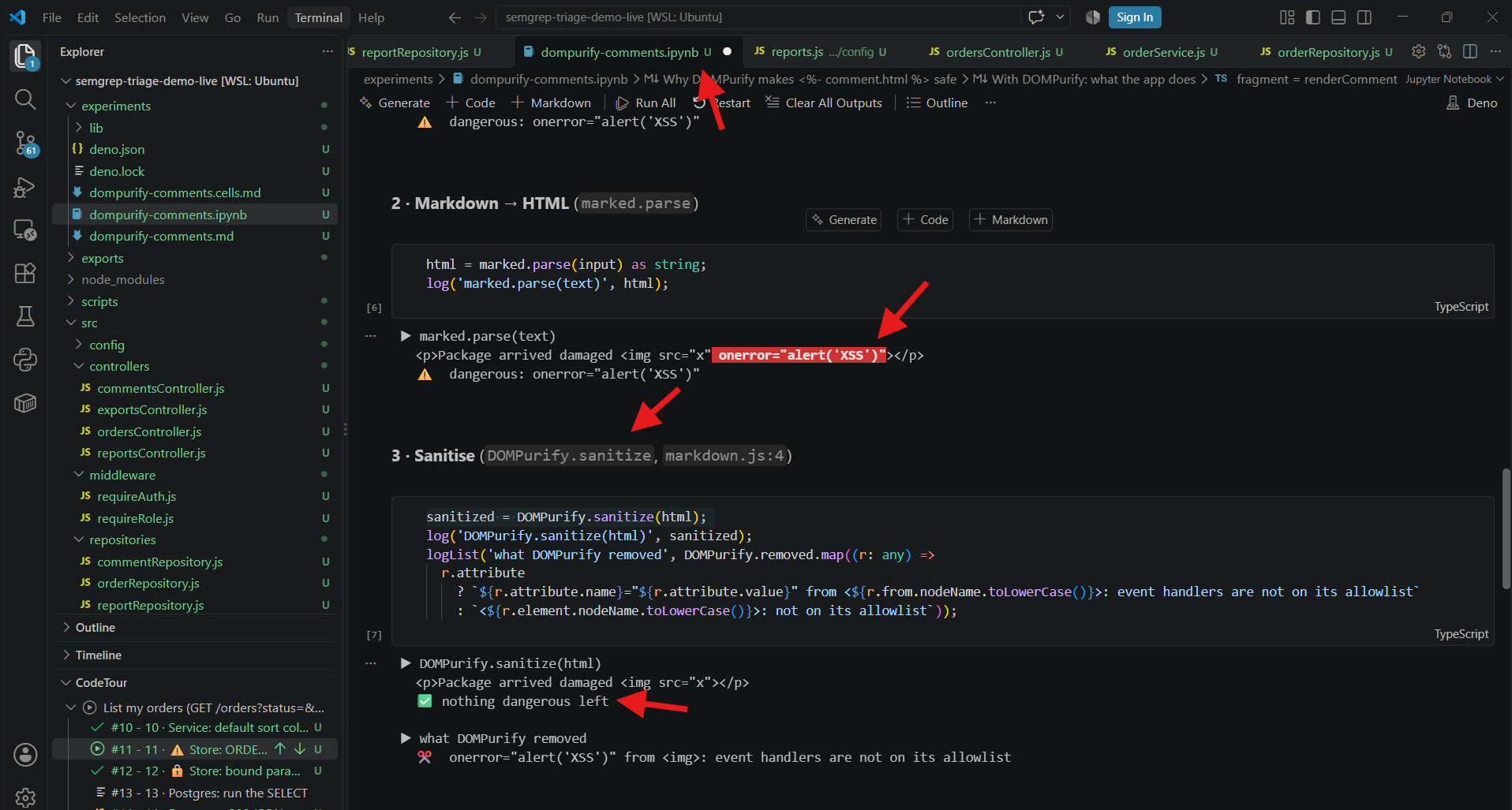The height and width of the screenshot is (810, 1512).
Task: Open the Selection menu
Action: (x=140, y=17)
